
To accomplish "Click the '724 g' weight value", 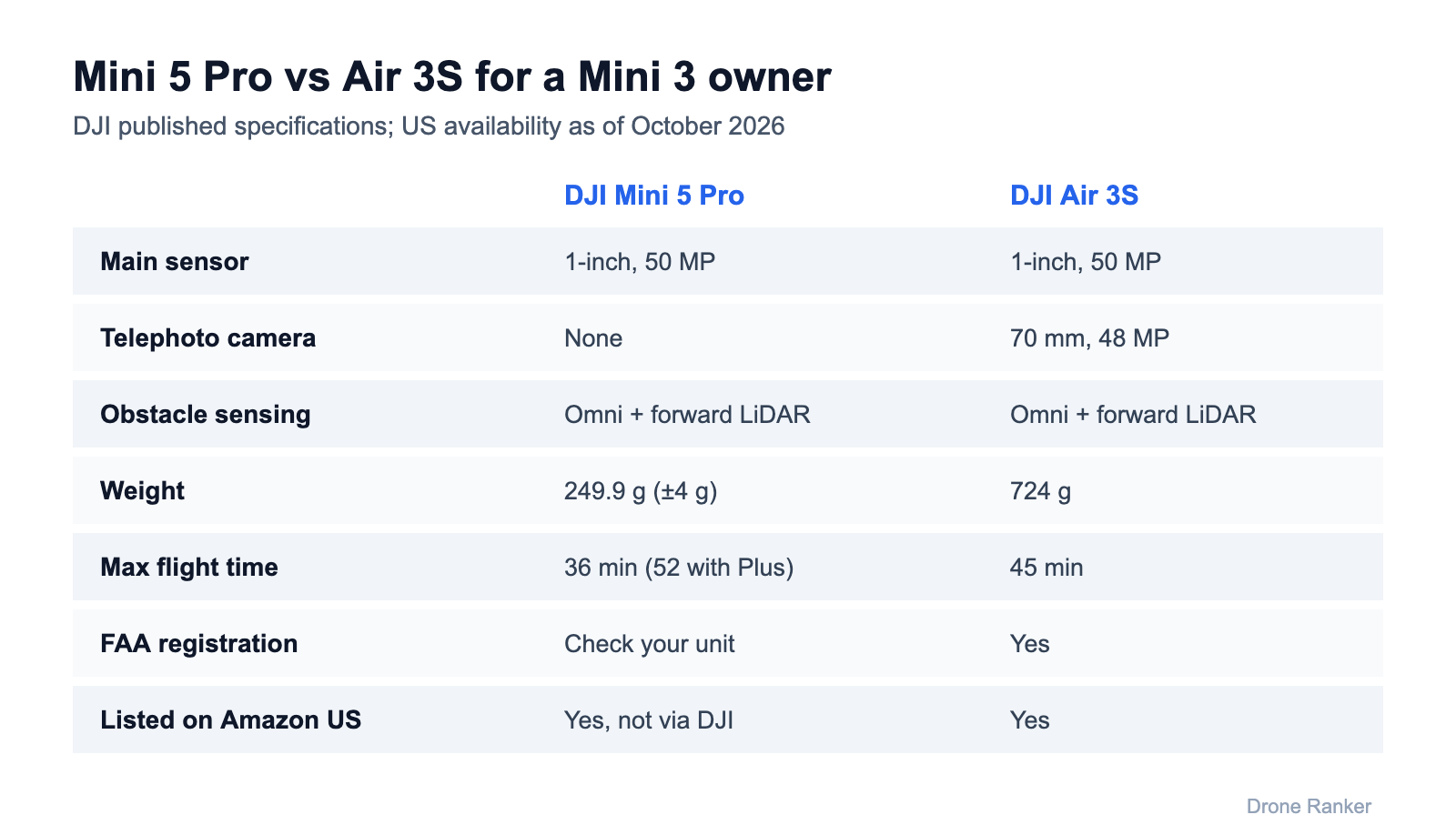I will click(1040, 491).
